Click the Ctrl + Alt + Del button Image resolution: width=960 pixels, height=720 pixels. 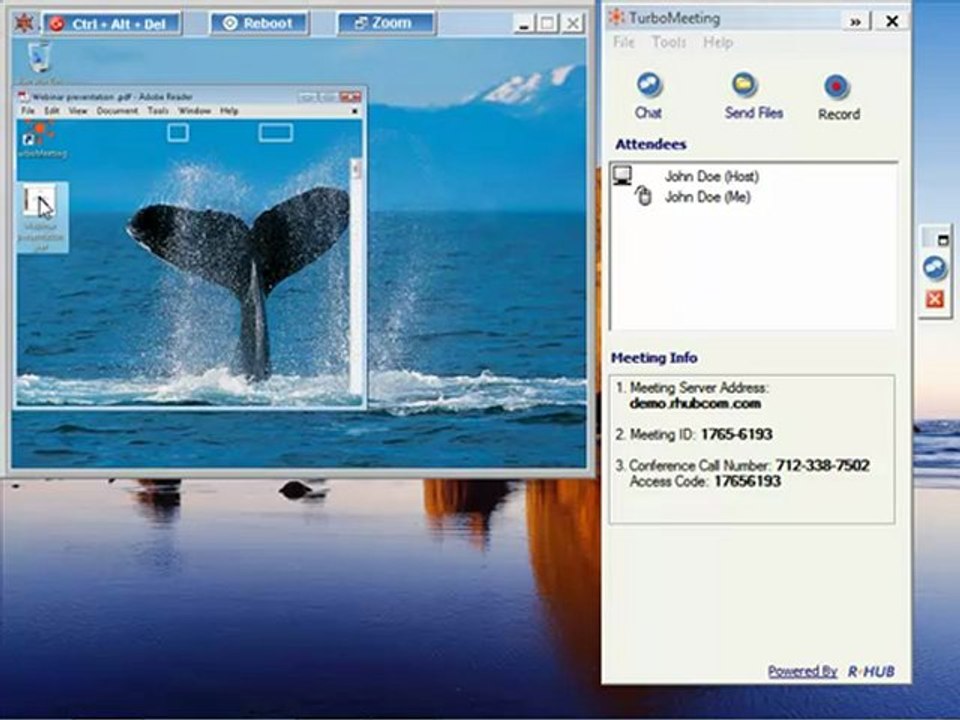point(112,24)
